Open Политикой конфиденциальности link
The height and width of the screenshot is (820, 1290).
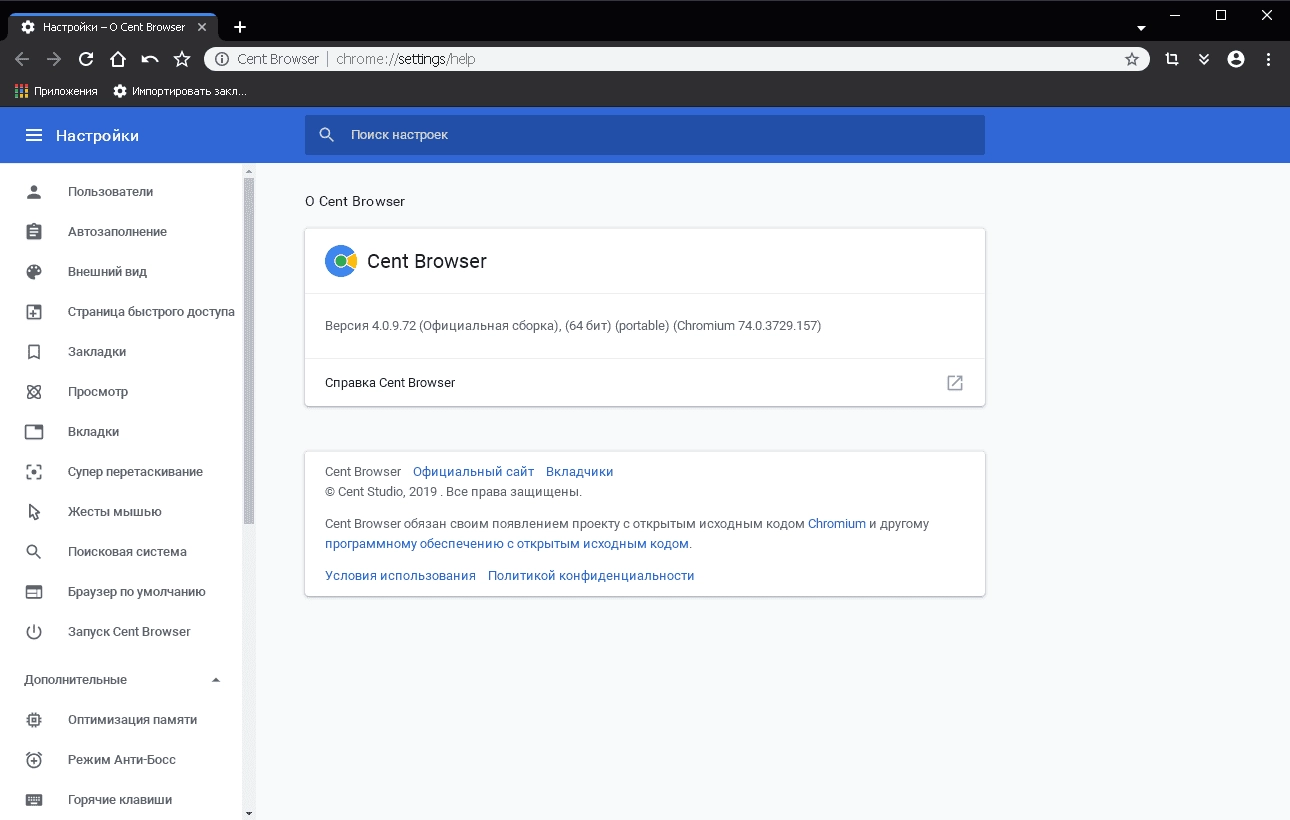coord(590,575)
